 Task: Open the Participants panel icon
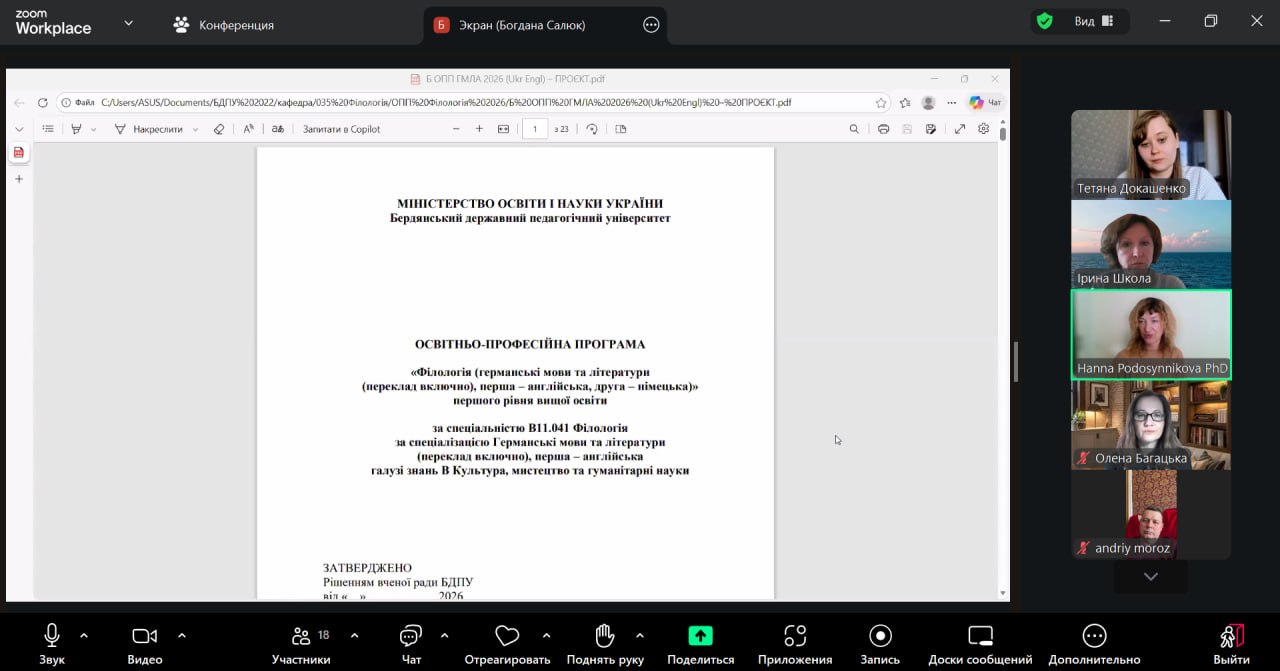pos(301,636)
